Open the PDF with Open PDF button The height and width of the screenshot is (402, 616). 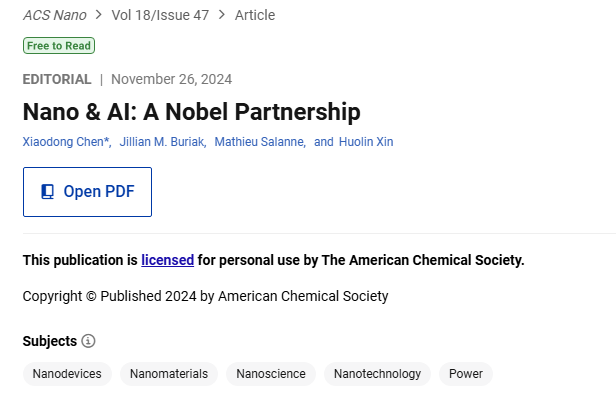tap(87, 192)
